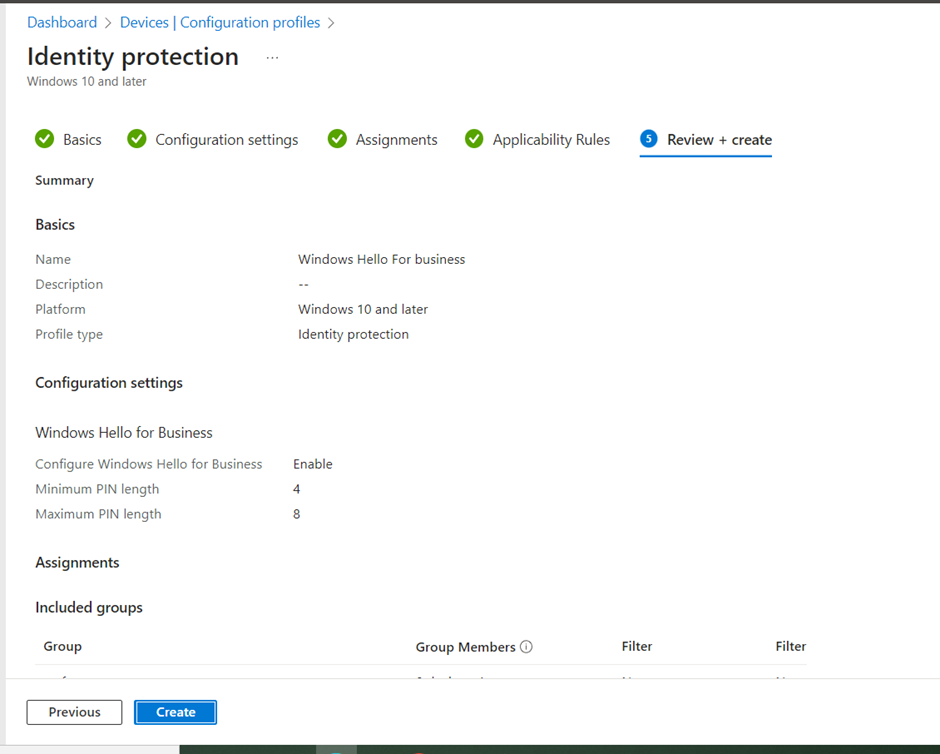Click the Description label

69,285
